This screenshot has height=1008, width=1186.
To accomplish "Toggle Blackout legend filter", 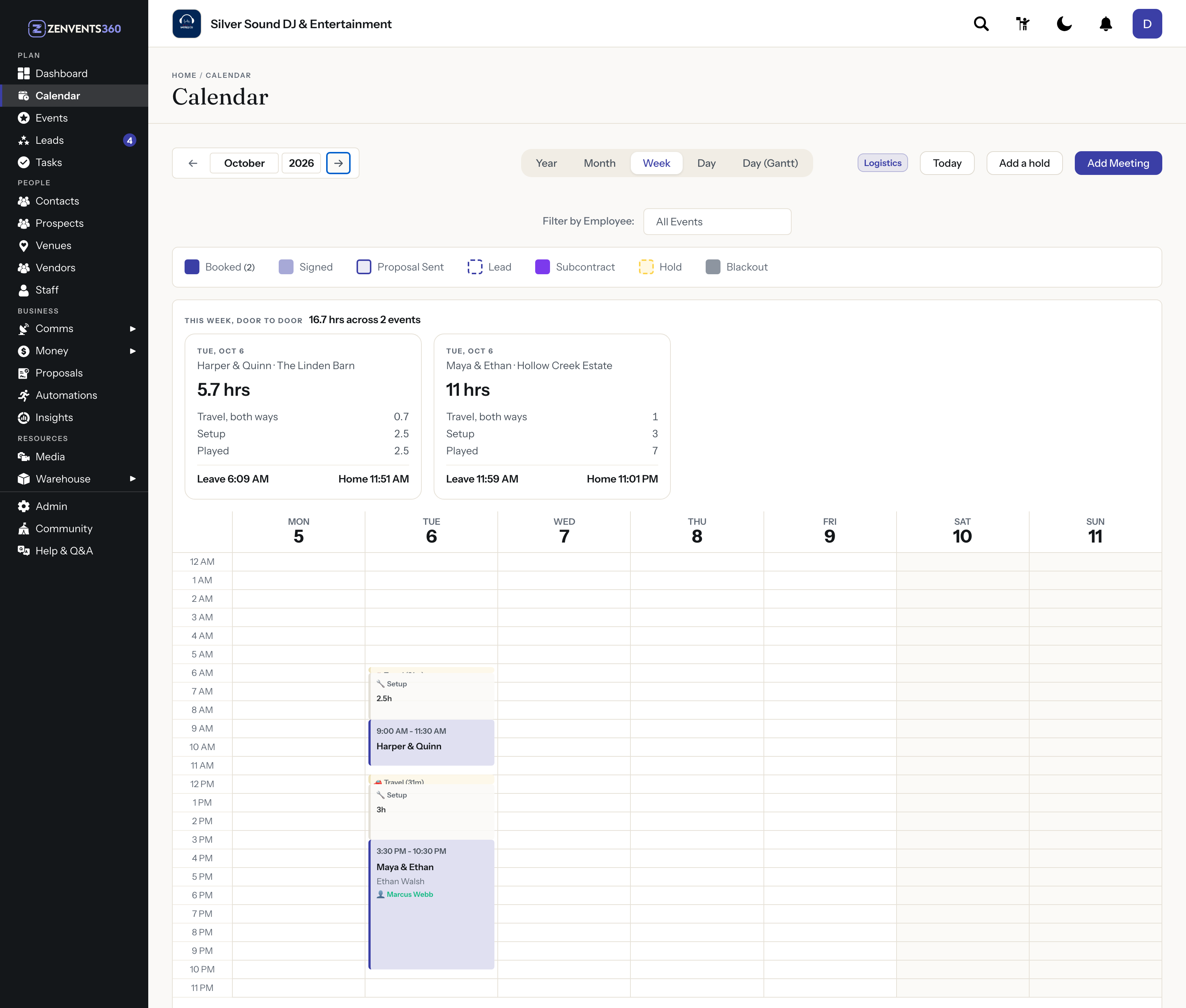I will [x=736, y=267].
